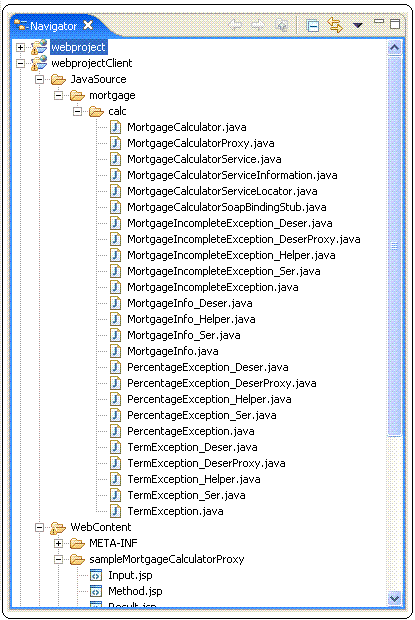Click the Collapse All toolbar icon
Image resolution: width=415 pixels, height=620 pixels.
click(313, 26)
